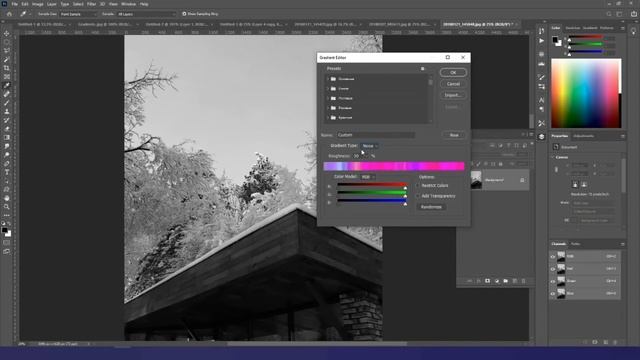
Task: Select the Lasso tool
Action: [7, 51]
